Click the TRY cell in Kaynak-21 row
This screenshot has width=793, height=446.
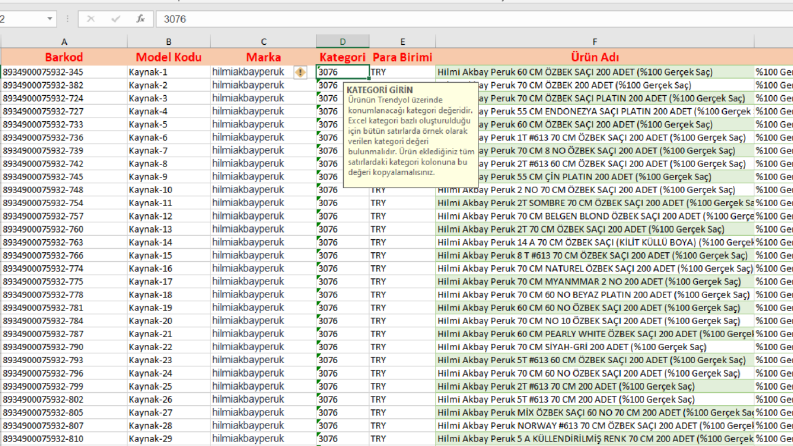click(x=402, y=334)
